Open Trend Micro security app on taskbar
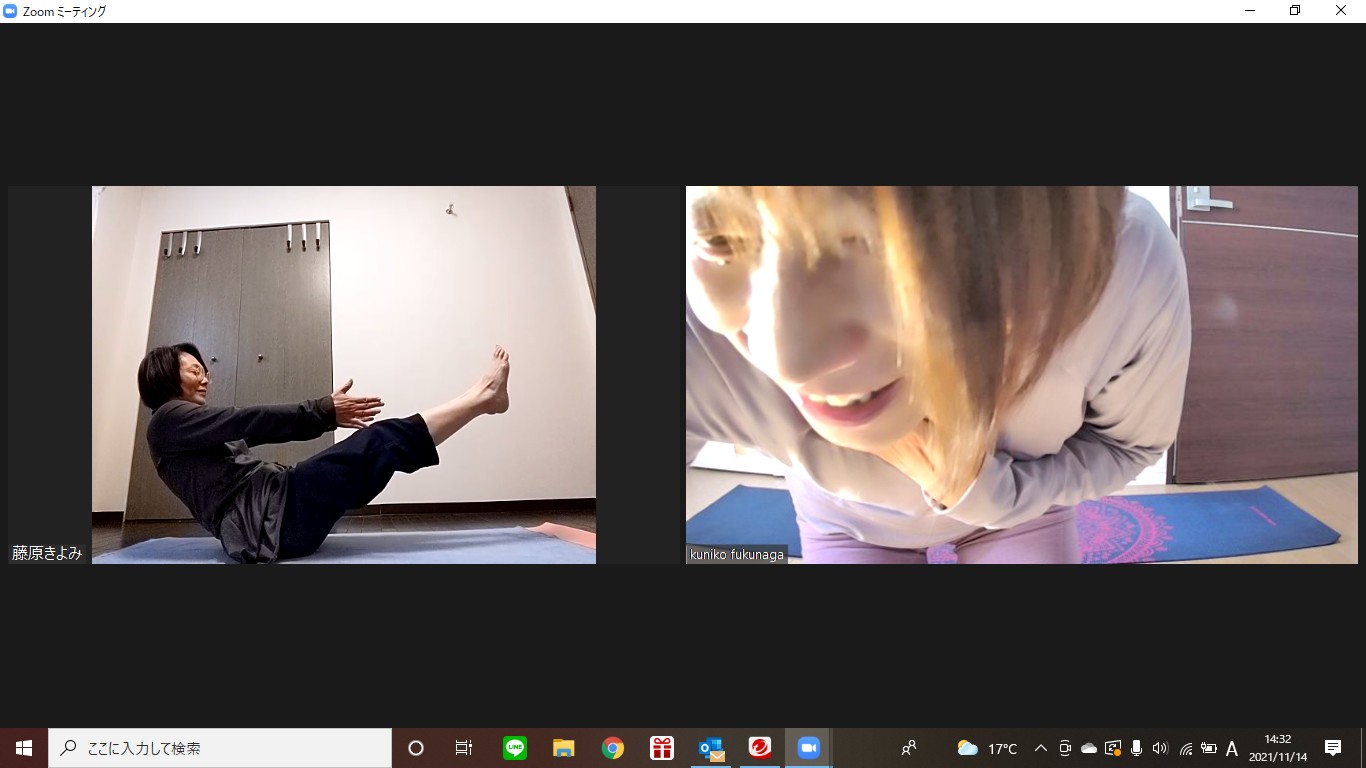 click(760, 748)
